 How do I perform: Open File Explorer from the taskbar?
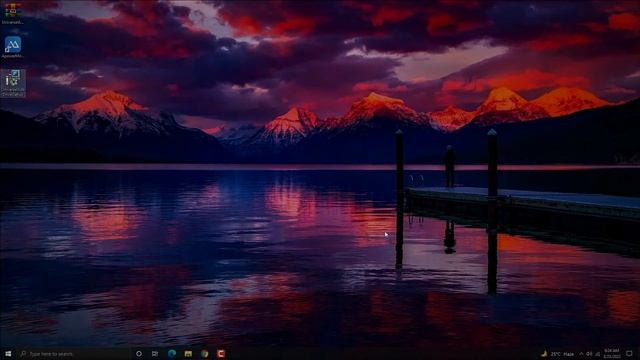[x=188, y=353]
